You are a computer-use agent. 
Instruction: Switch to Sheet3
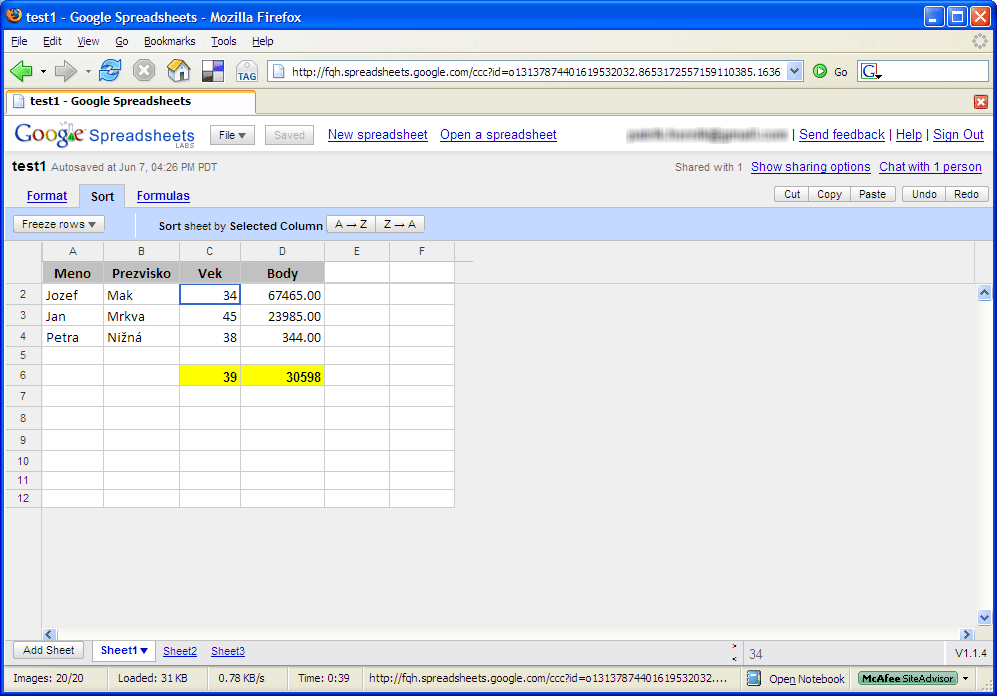(x=228, y=651)
